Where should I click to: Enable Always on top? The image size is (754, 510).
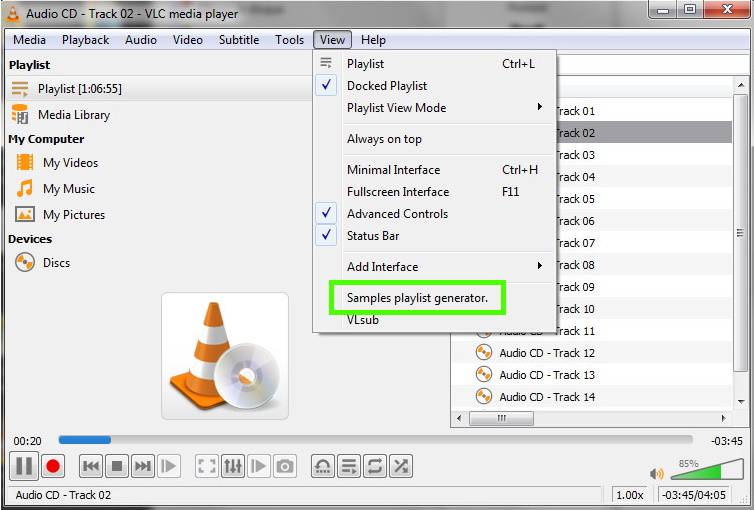[435, 139]
